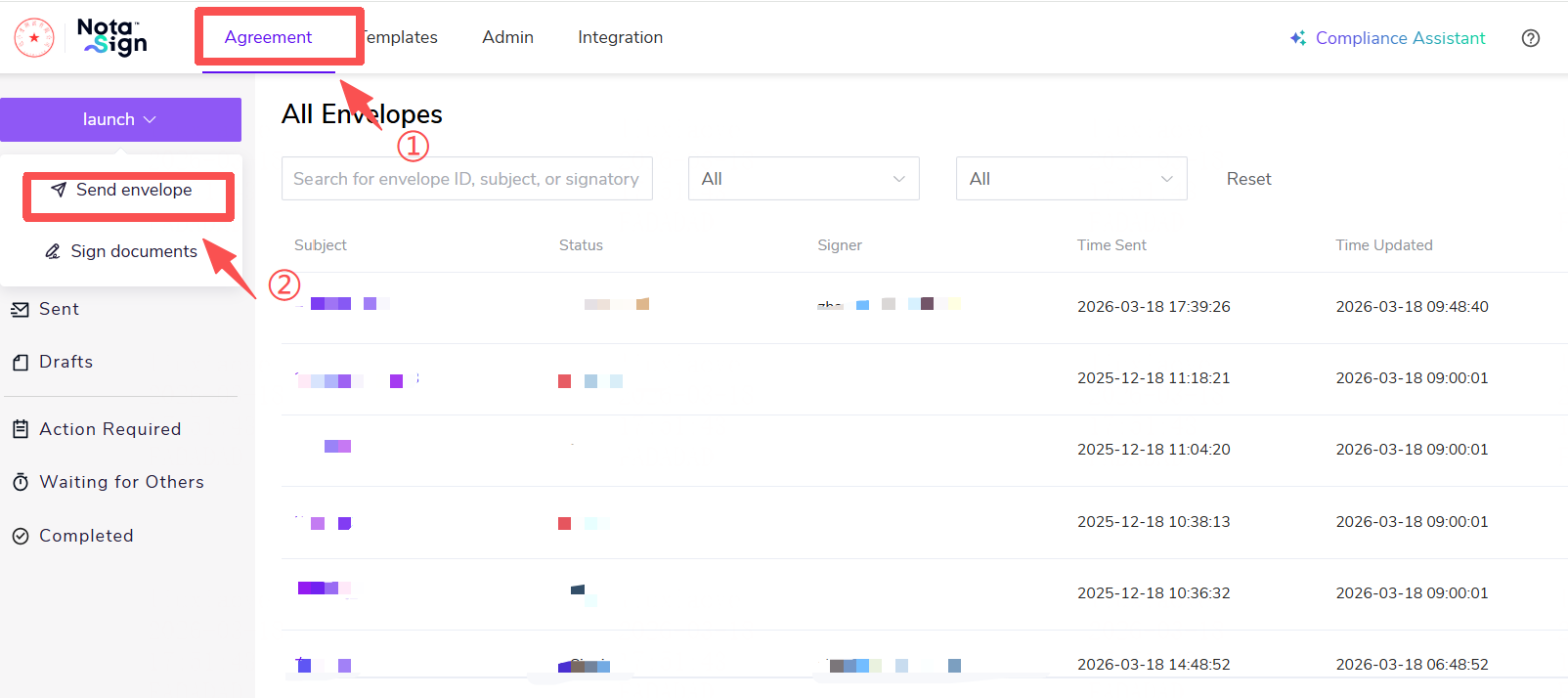Choose Send envelope from launch menu
Image resolution: width=1568 pixels, height=698 pixels.
133,191
